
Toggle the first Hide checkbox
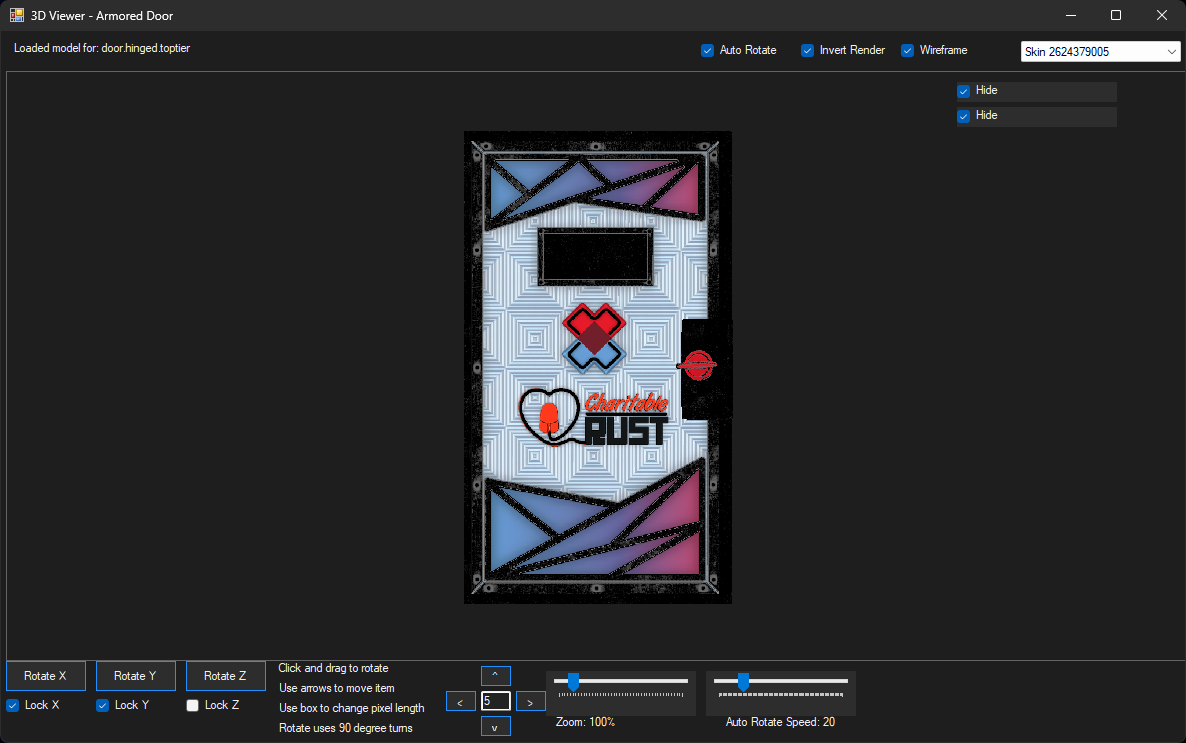[964, 91]
